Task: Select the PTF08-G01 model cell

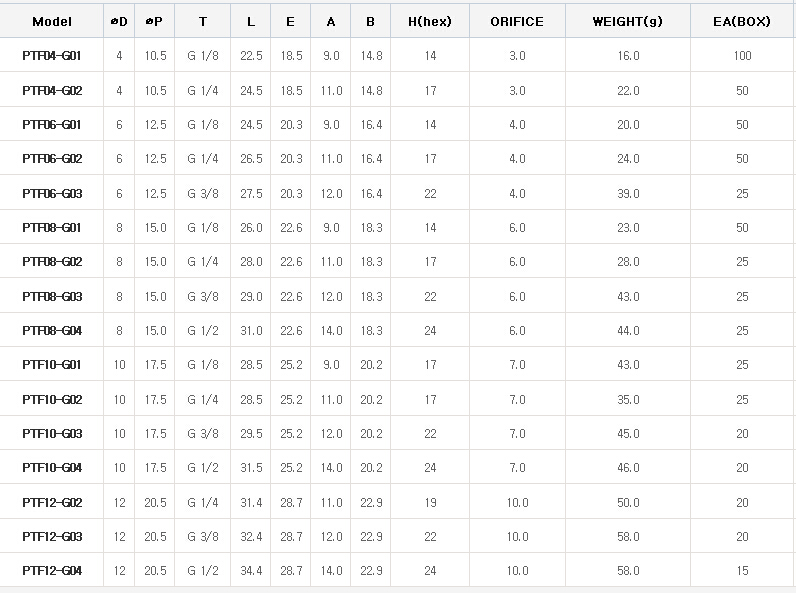Action: [52, 228]
